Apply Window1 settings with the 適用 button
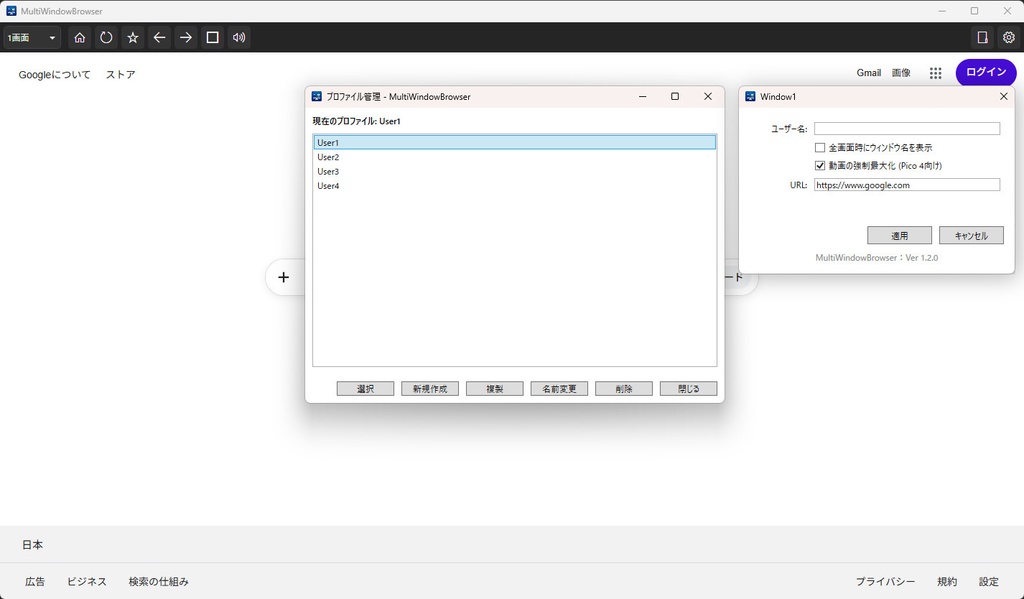Image resolution: width=1024 pixels, height=599 pixels. [898, 235]
